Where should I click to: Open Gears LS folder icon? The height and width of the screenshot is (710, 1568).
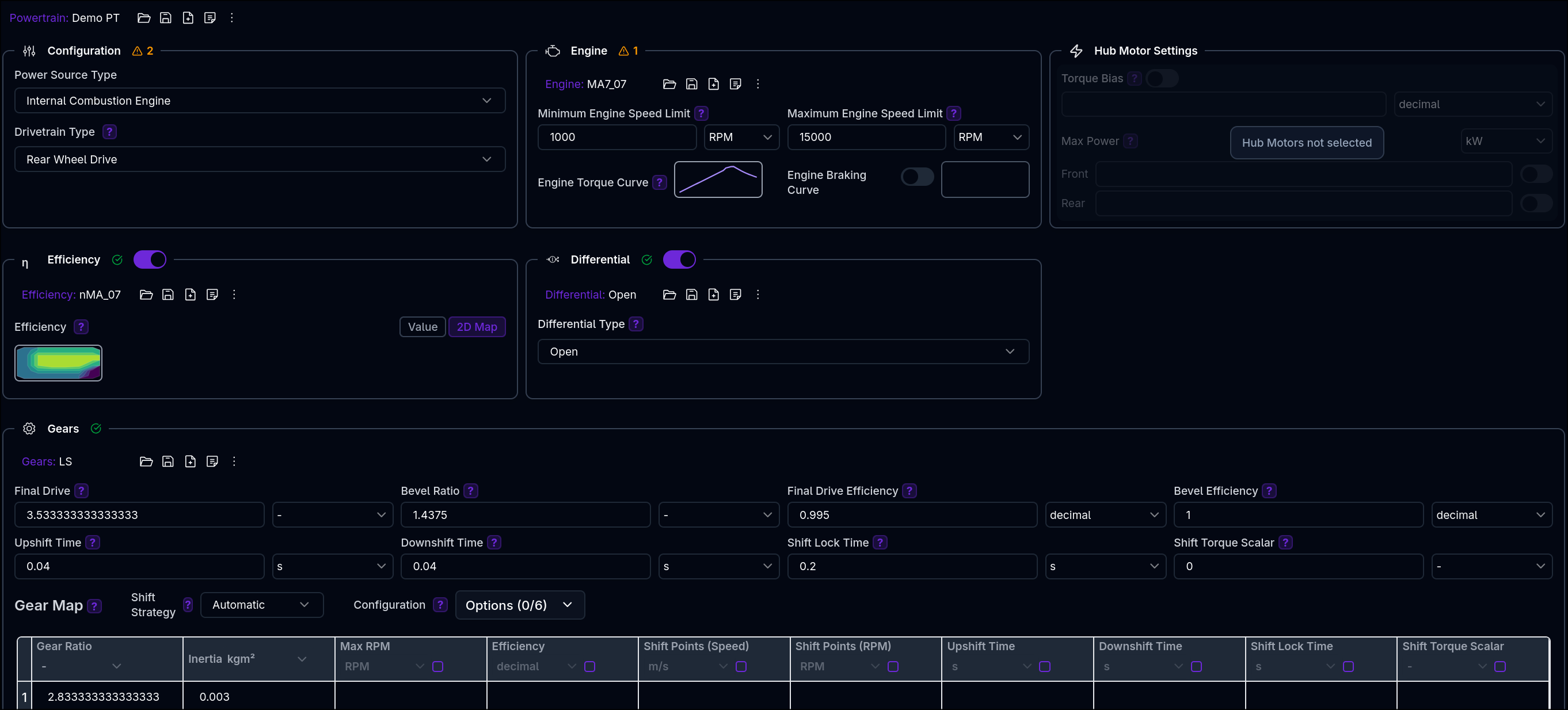pyautogui.click(x=146, y=461)
